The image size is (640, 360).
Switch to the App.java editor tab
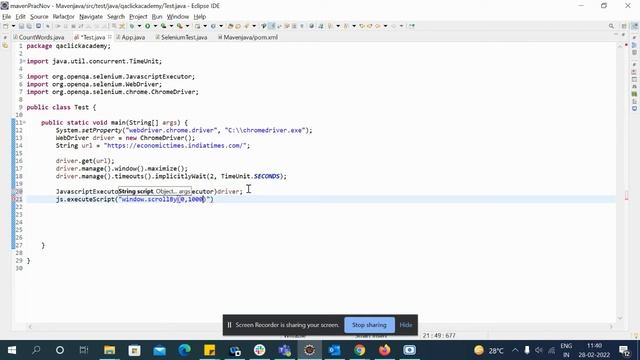click(131, 37)
